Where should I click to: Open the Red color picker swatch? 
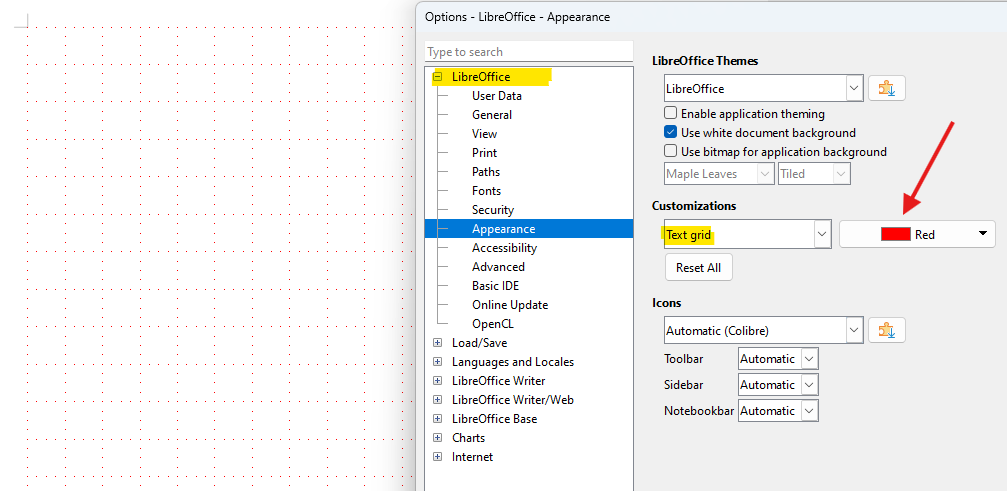[917, 234]
